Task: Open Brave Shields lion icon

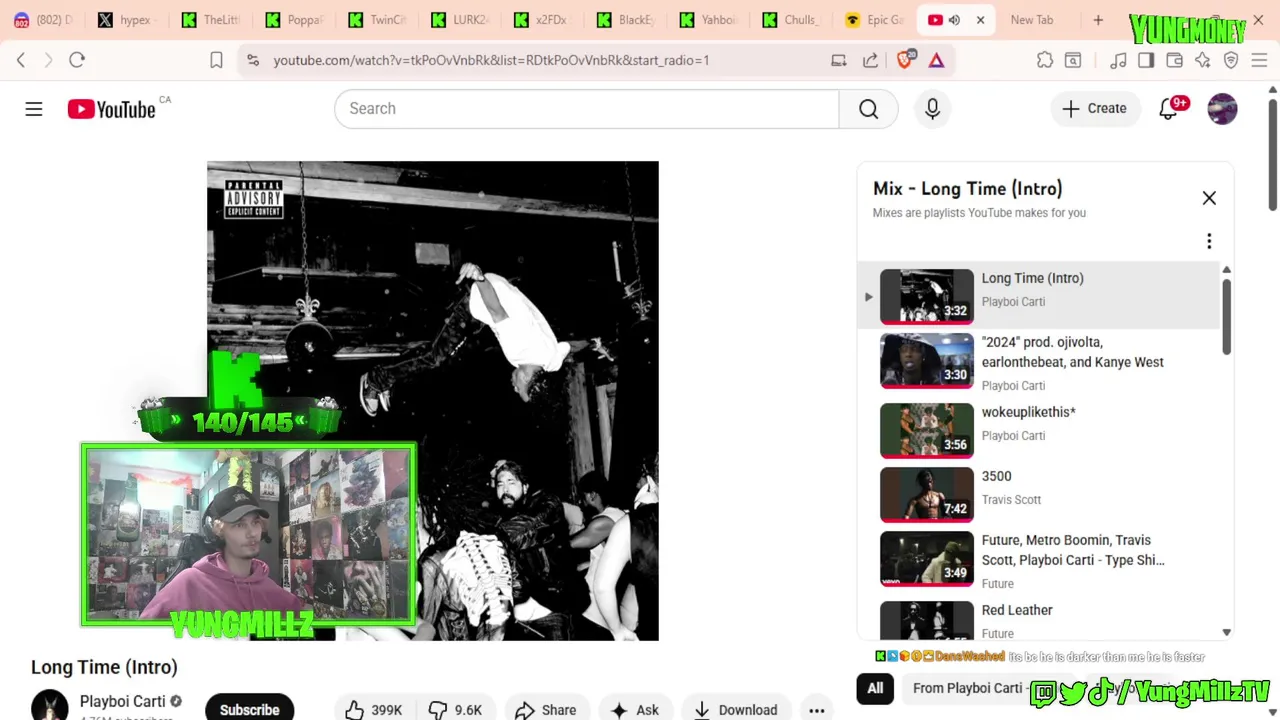Action: pyautogui.click(x=905, y=60)
